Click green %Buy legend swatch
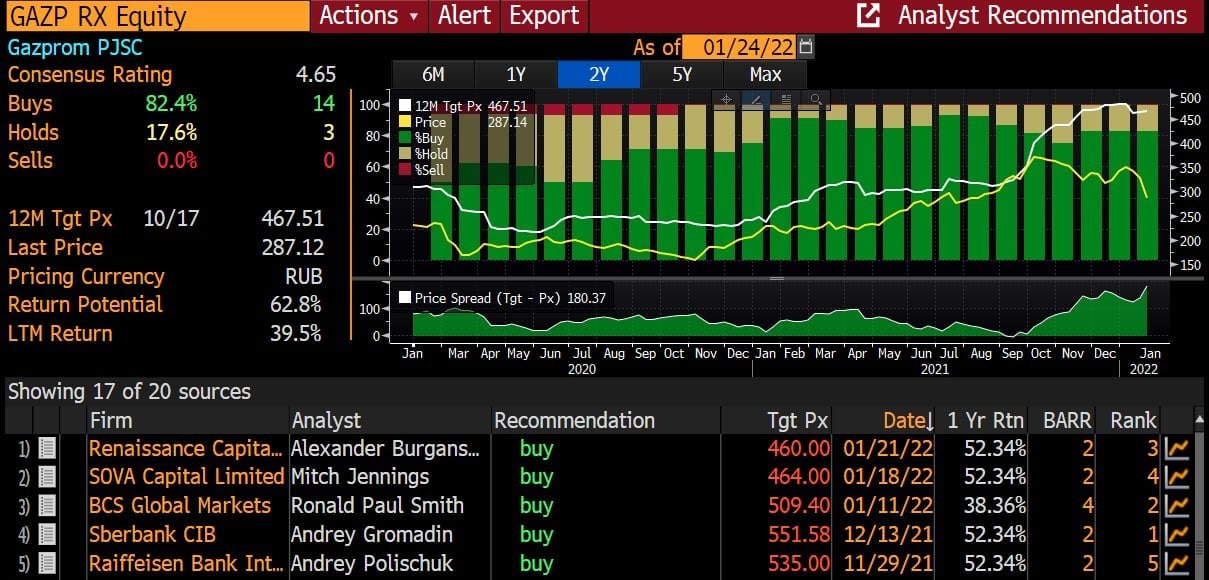Viewport: 1209px width, 580px height. [405, 137]
